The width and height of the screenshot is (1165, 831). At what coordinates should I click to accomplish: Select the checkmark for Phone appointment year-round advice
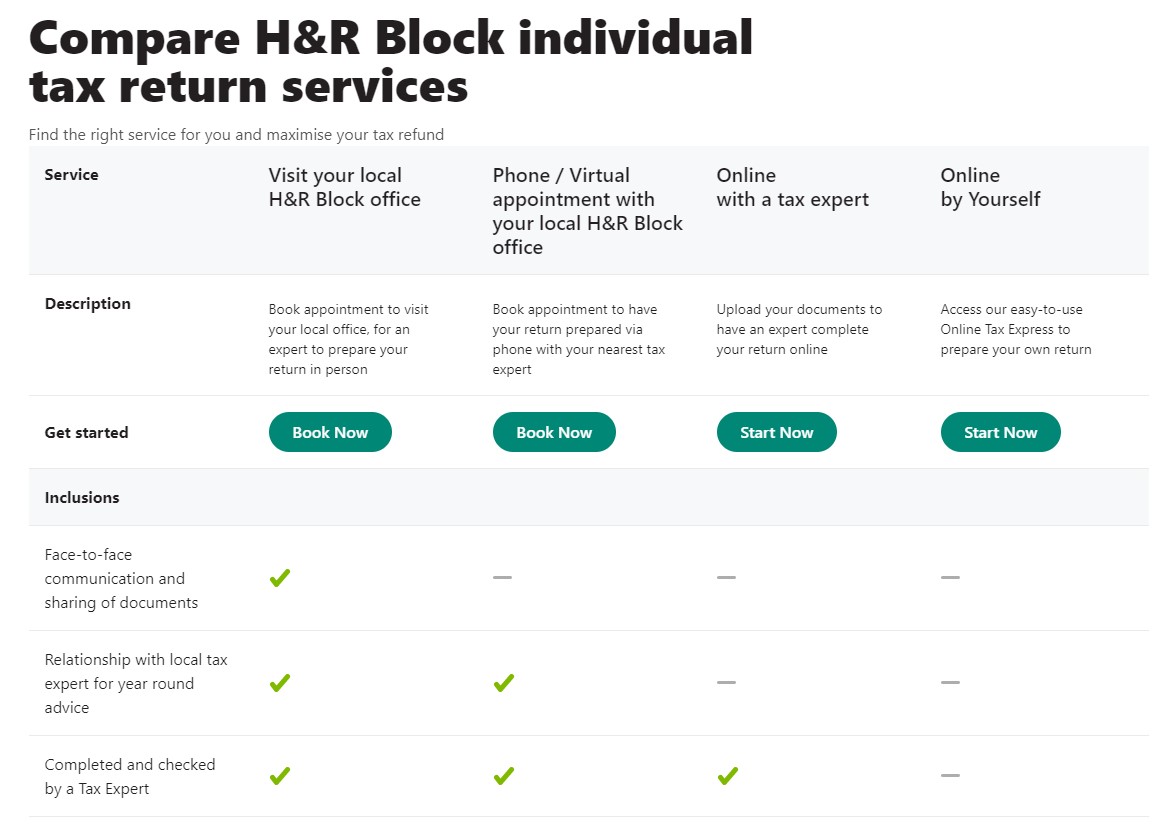pos(503,683)
